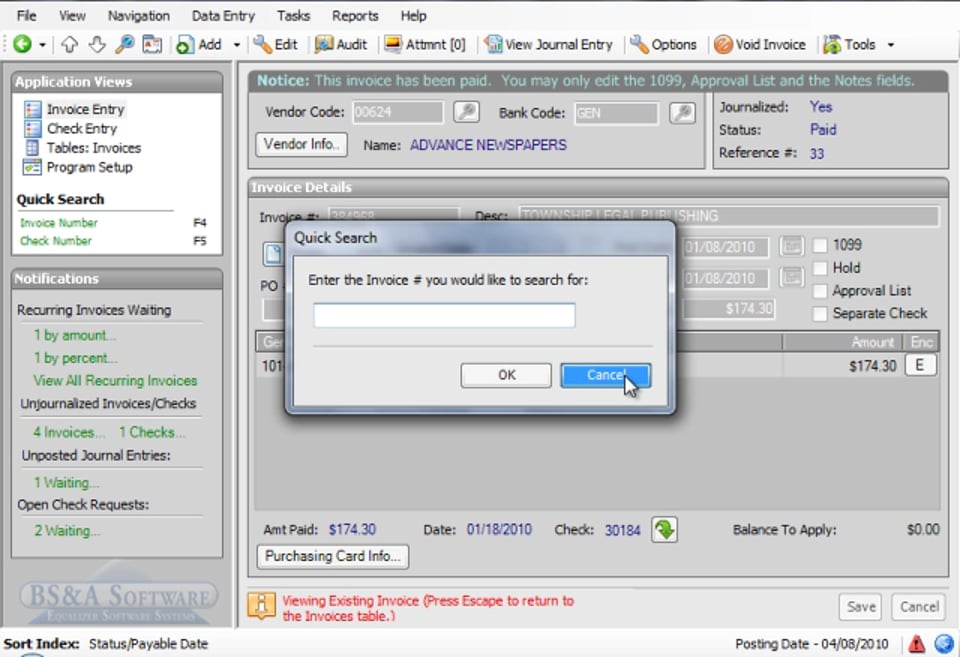Viewport: 960px width, 657px height.
Task: Open the View menu
Action: click(x=72, y=16)
